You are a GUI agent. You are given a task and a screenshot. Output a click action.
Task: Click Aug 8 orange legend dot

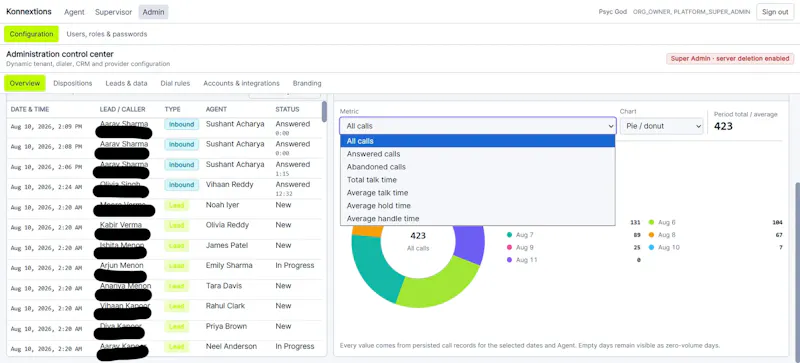[x=652, y=235]
